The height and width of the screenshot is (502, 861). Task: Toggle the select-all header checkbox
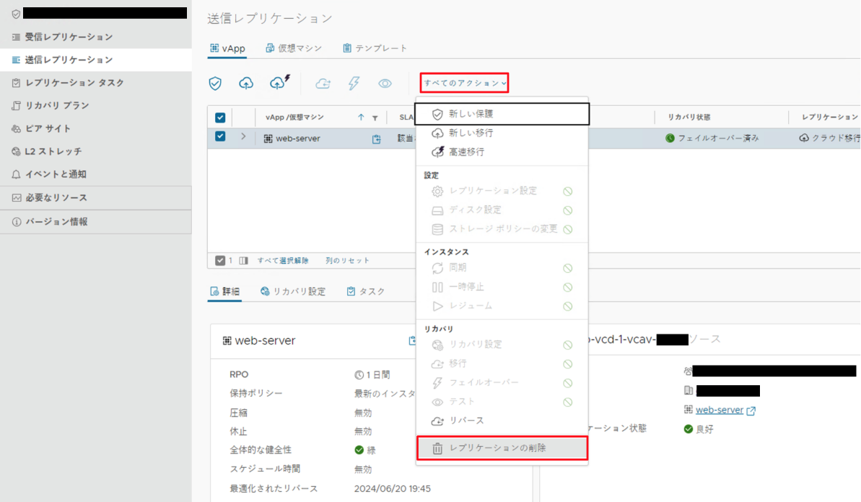click(x=220, y=118)
